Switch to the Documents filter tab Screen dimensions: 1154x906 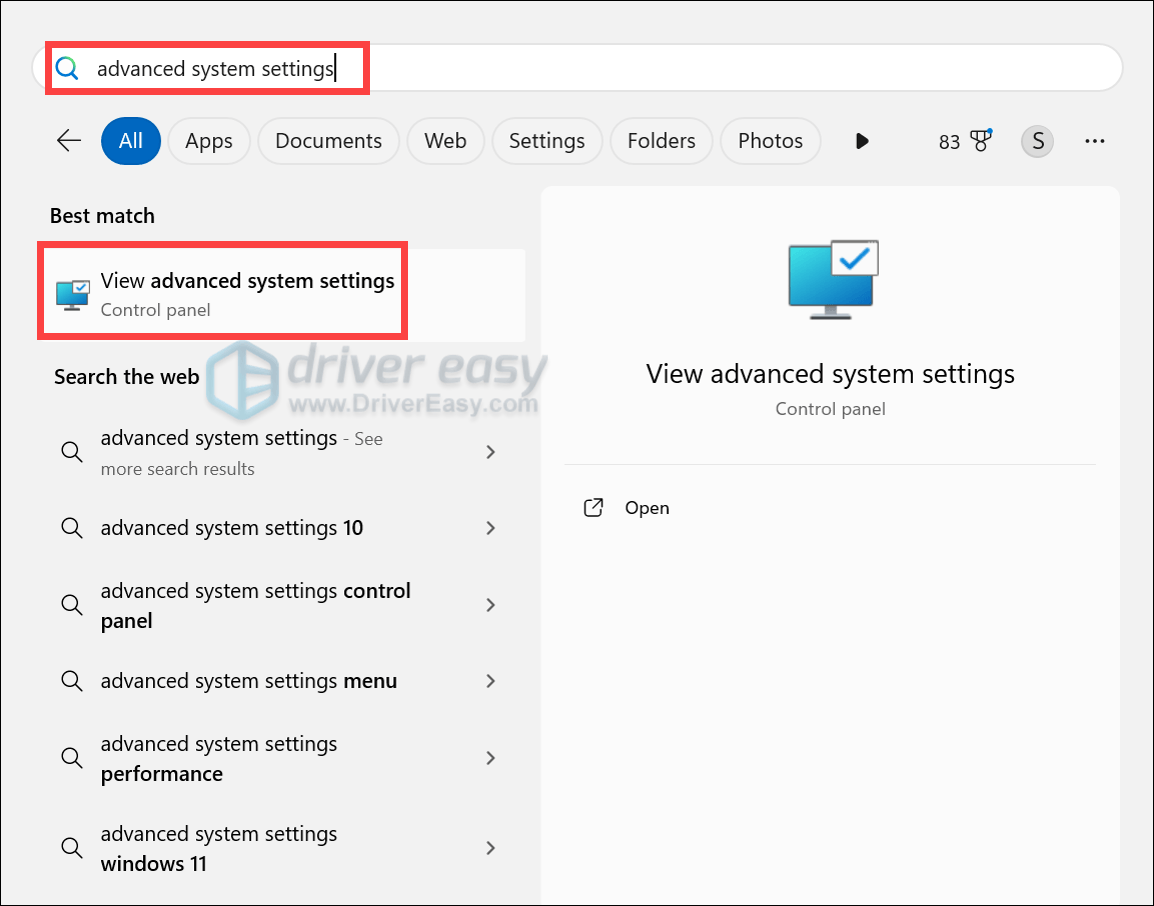(x=328, y=141)
